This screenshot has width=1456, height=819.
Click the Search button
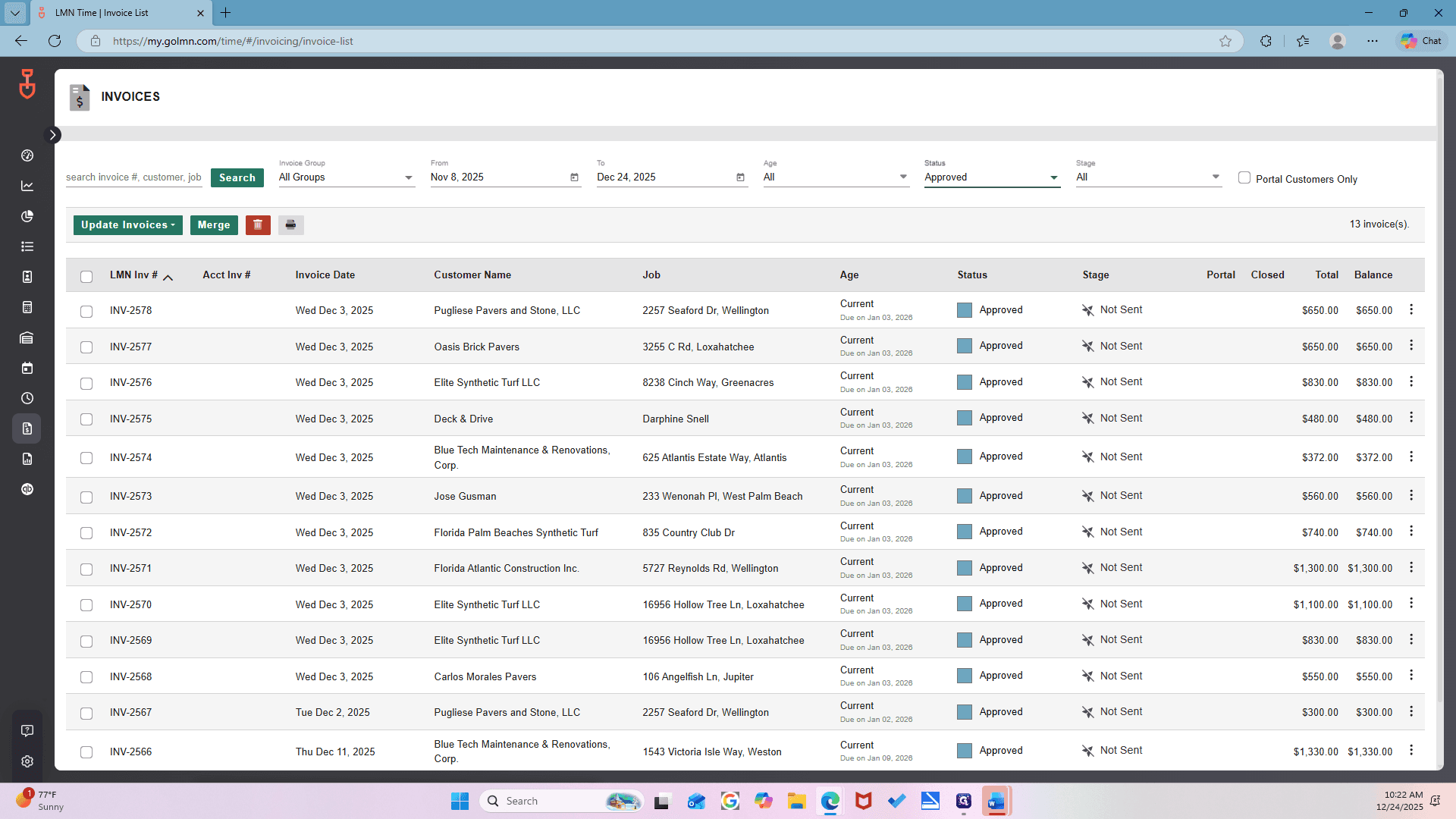237,177
